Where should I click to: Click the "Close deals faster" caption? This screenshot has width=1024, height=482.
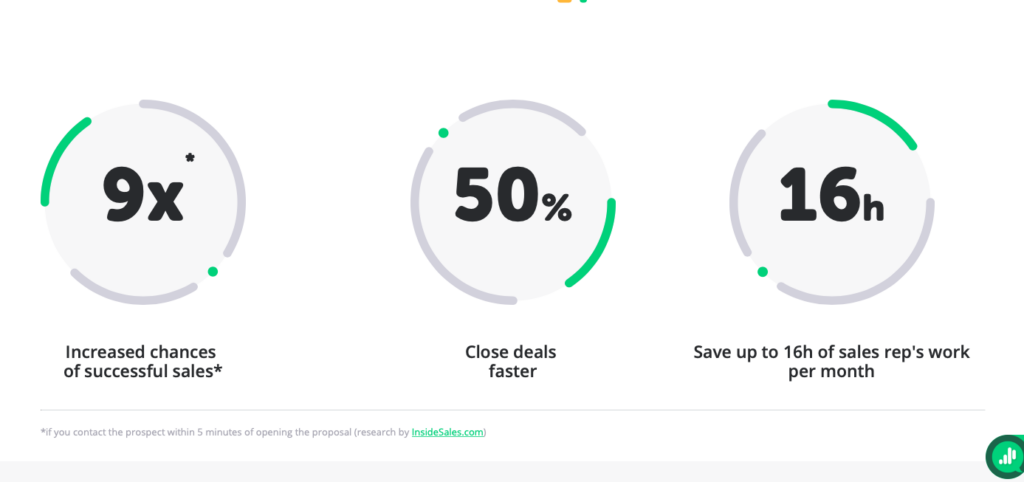[x=511, y=362]
